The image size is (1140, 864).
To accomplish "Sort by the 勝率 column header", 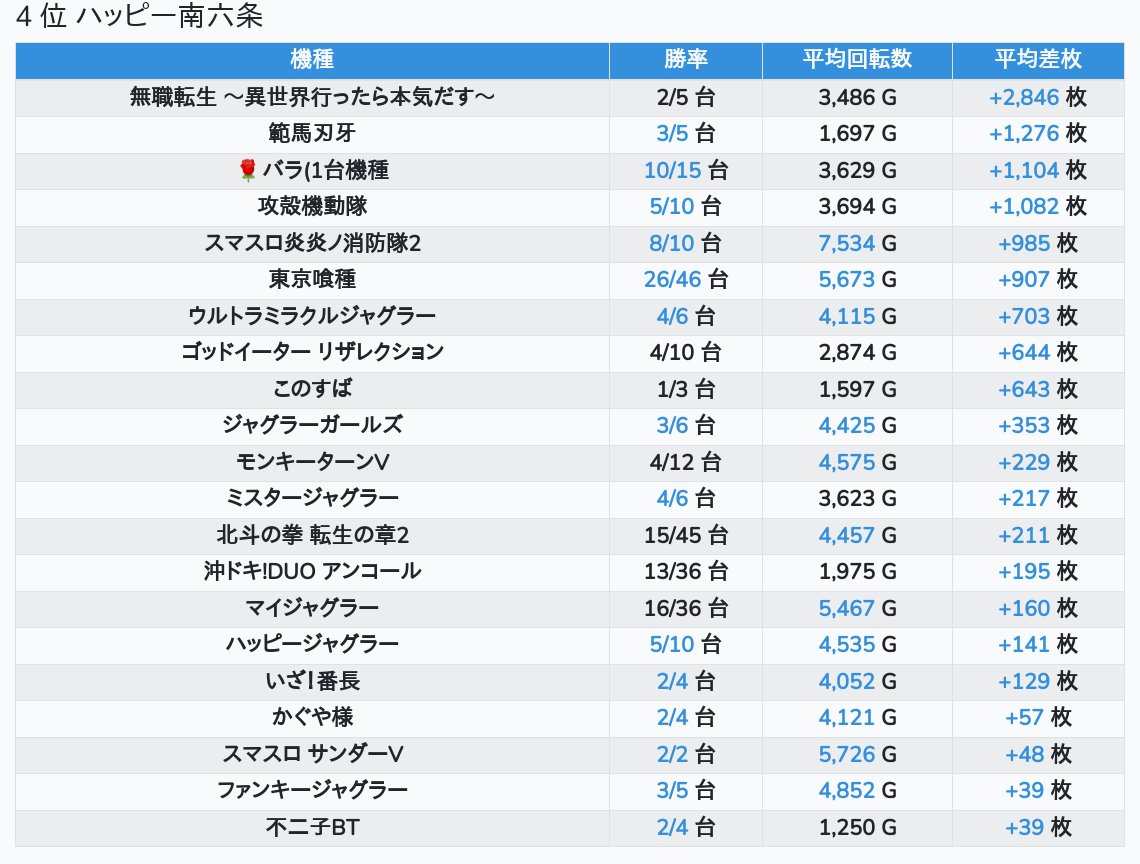I will (x=685, y=60).
